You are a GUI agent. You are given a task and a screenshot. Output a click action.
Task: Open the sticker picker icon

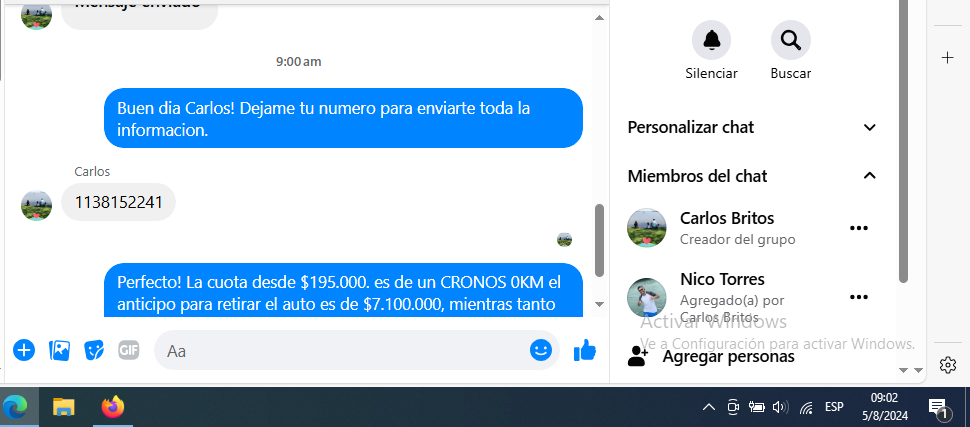click(x=94, y=350)
